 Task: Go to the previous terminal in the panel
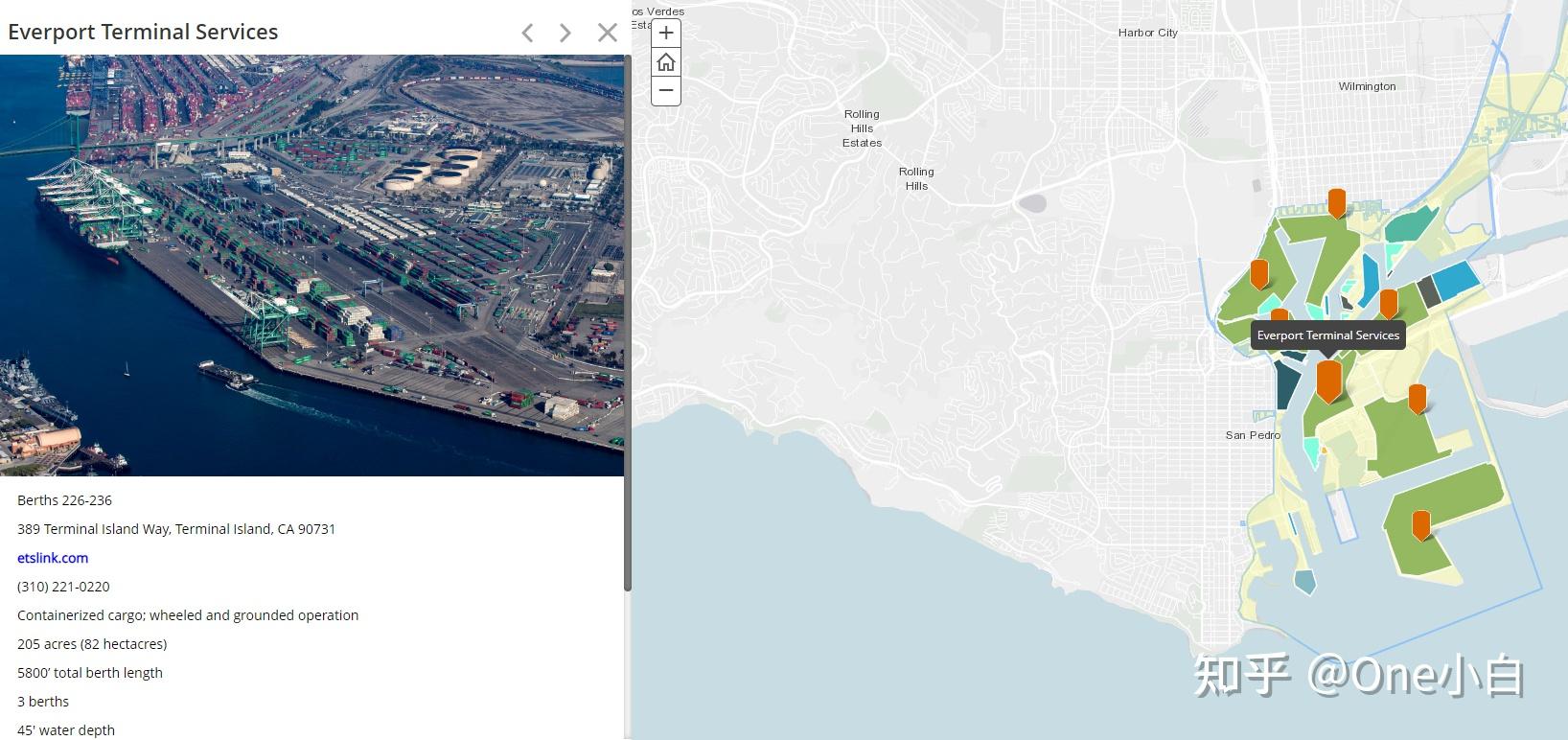[527, 33]
